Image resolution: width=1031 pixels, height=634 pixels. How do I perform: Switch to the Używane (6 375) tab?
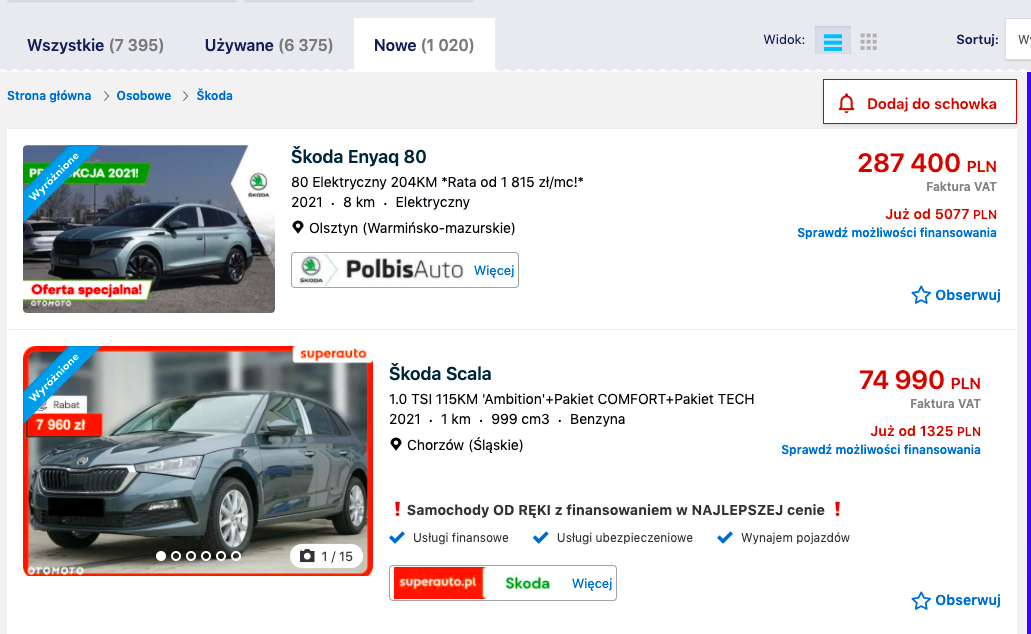coord(268,45)
